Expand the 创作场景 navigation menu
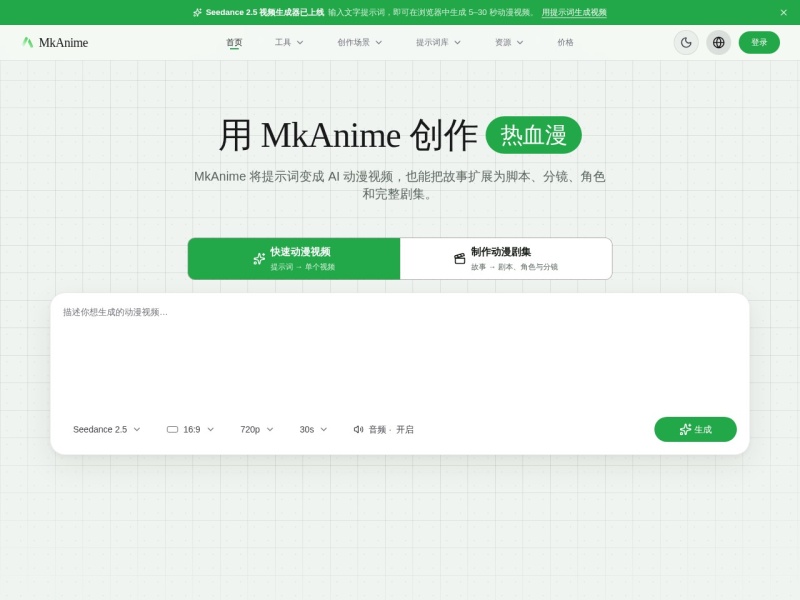The height and width of the screenshot is (600, 800). coord(359,42)
